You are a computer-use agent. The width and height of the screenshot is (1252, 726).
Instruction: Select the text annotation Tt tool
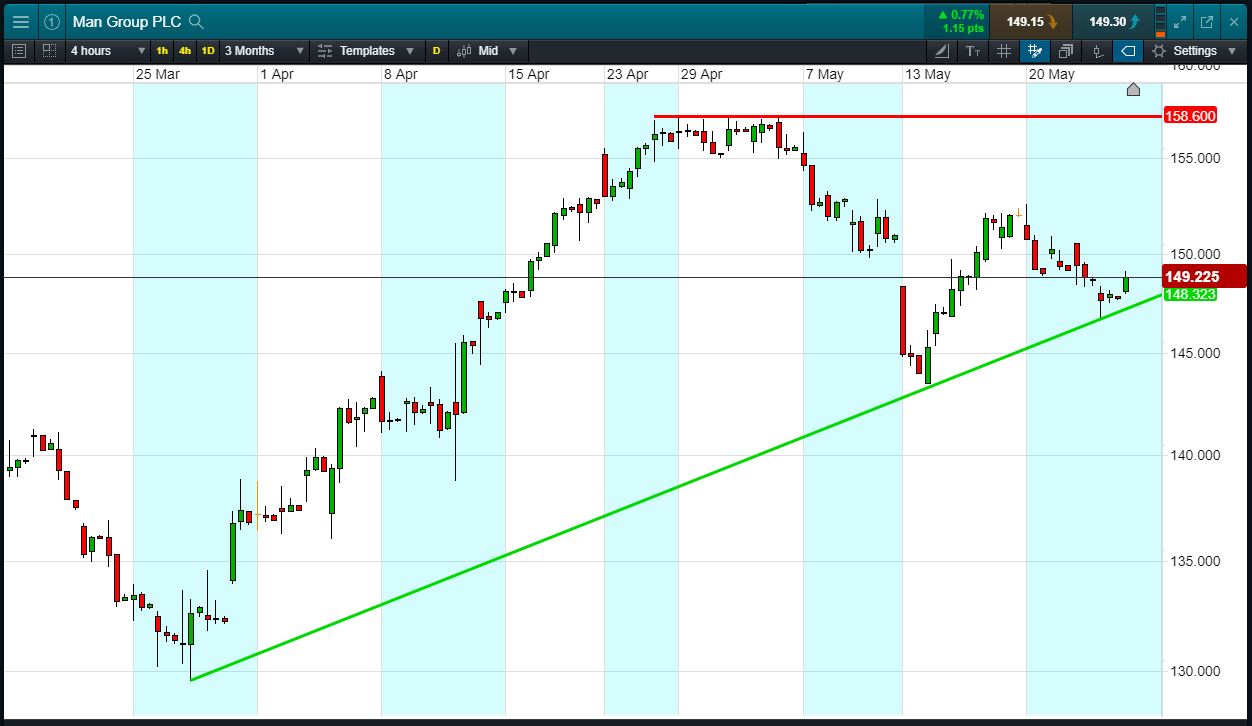(974, 51)
